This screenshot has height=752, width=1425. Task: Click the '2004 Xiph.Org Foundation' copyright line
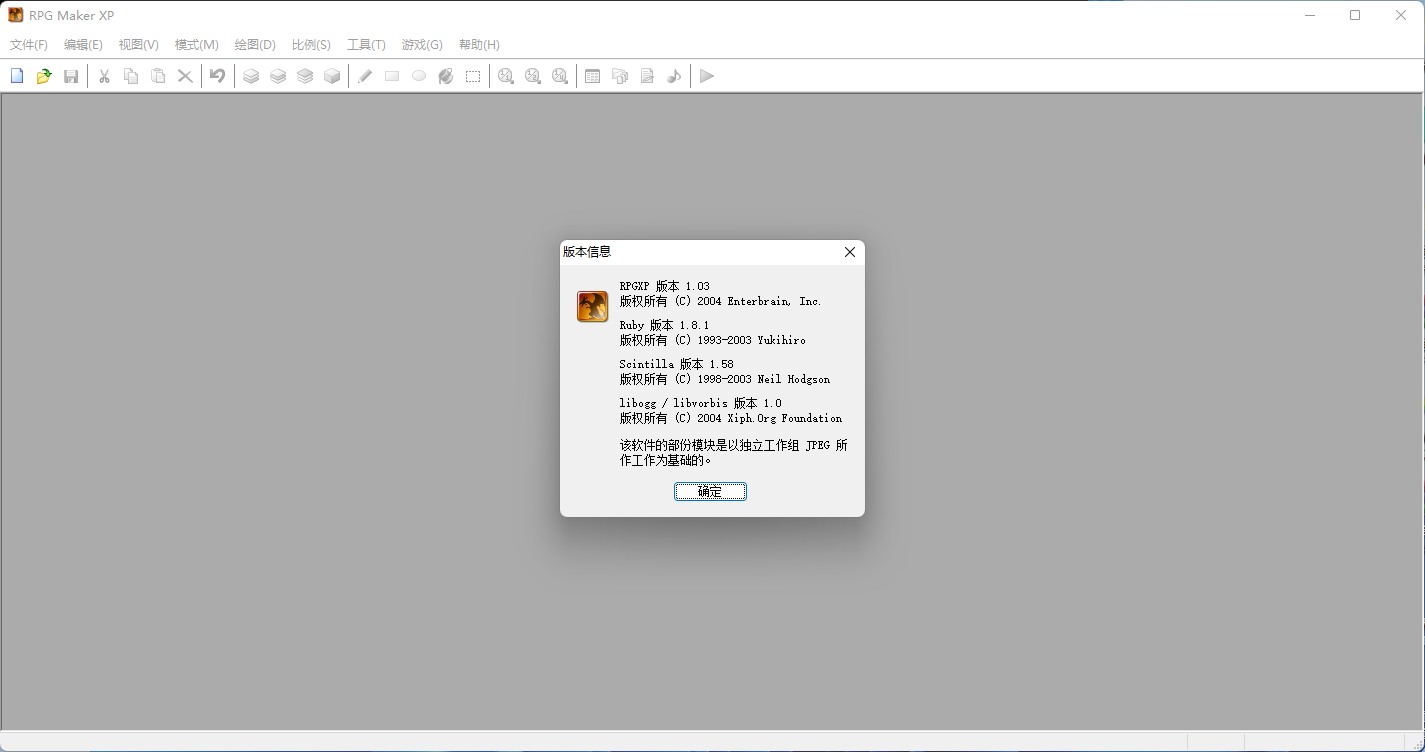coord(730,418)
